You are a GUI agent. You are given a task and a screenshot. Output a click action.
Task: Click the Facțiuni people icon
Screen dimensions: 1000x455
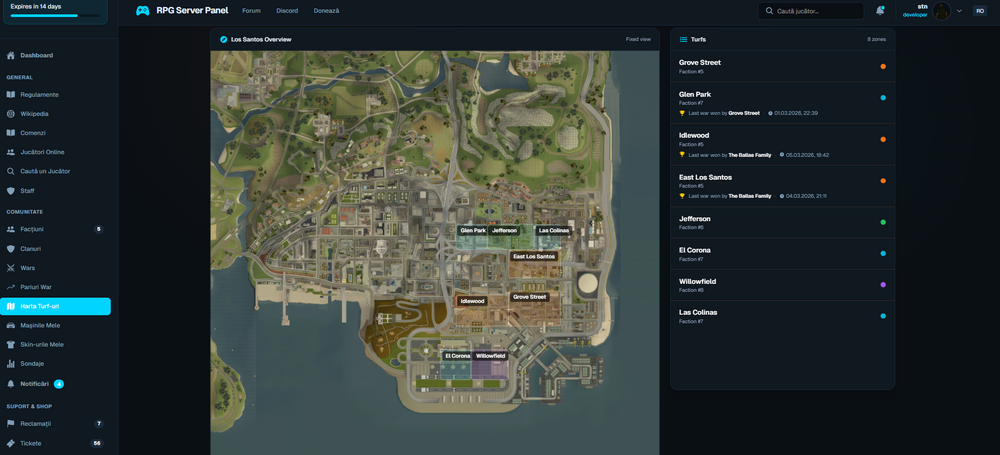(x=11, y=229)
